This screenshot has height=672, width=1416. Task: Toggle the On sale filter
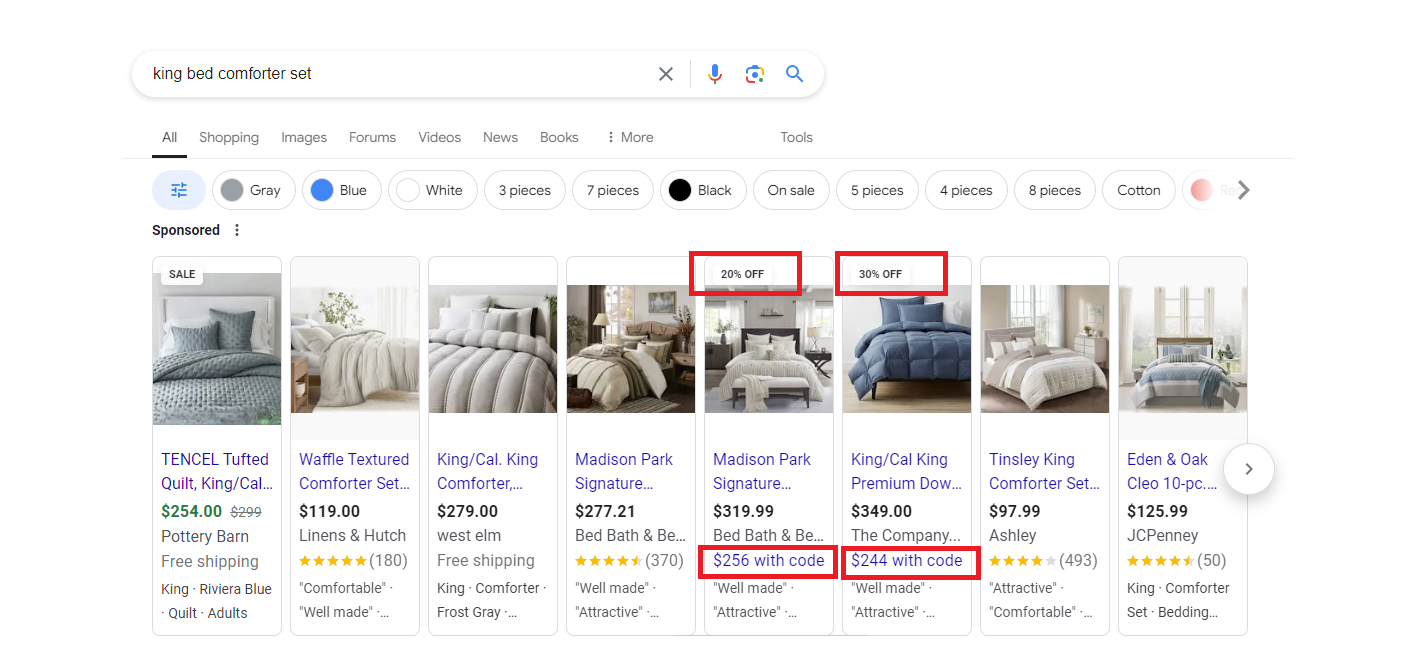(791, 189)
